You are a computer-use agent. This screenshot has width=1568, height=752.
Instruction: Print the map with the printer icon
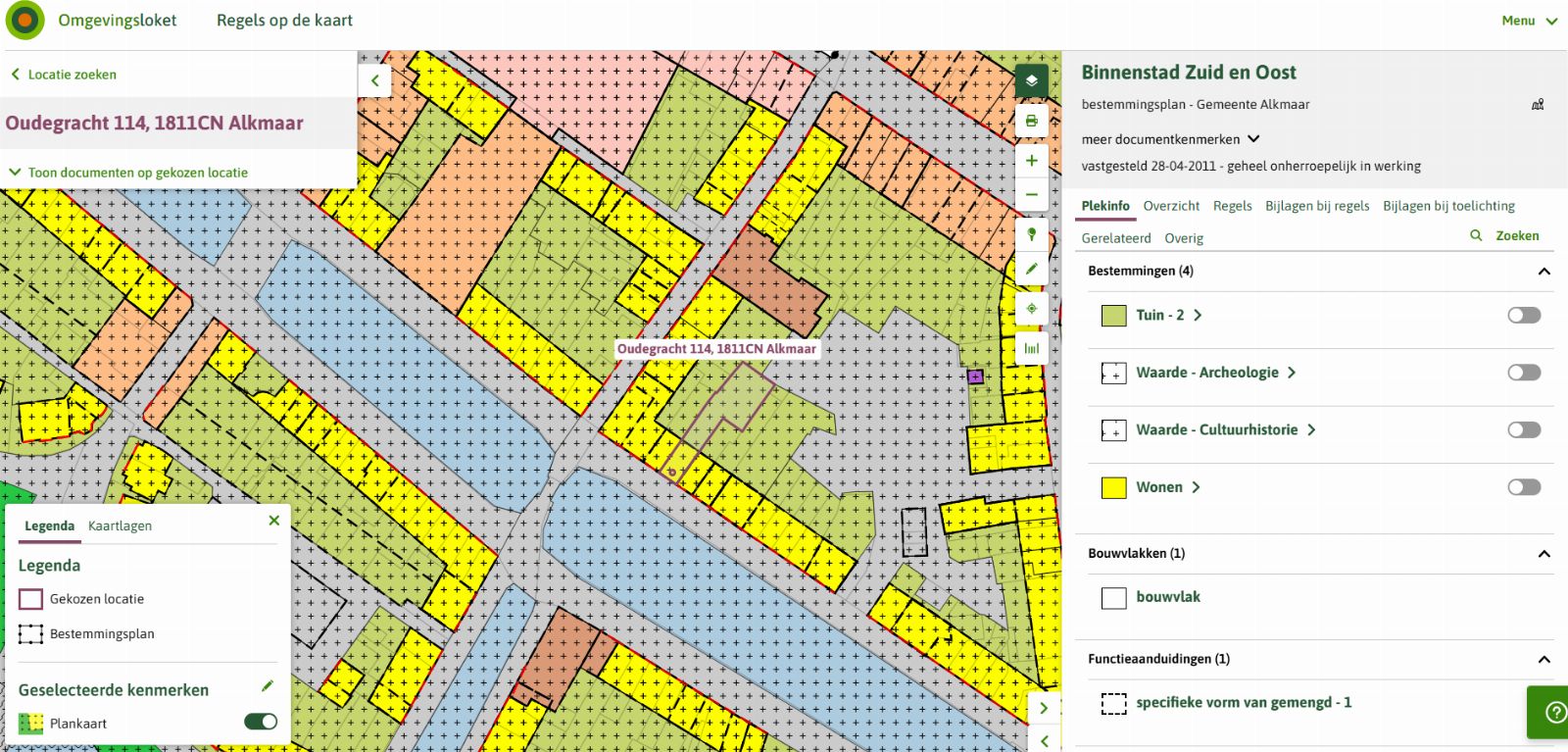1031,121
